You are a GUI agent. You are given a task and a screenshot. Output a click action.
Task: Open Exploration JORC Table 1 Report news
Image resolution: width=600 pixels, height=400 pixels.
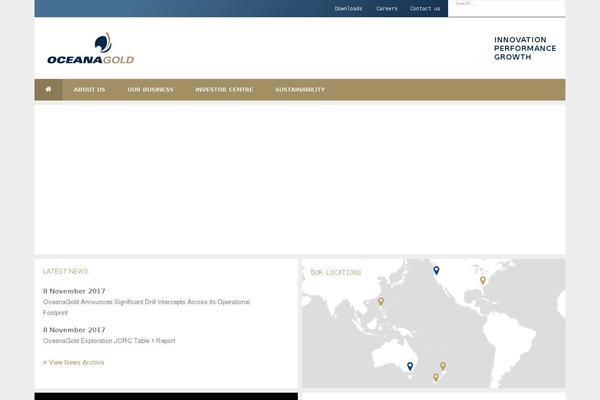coord(109,341)
